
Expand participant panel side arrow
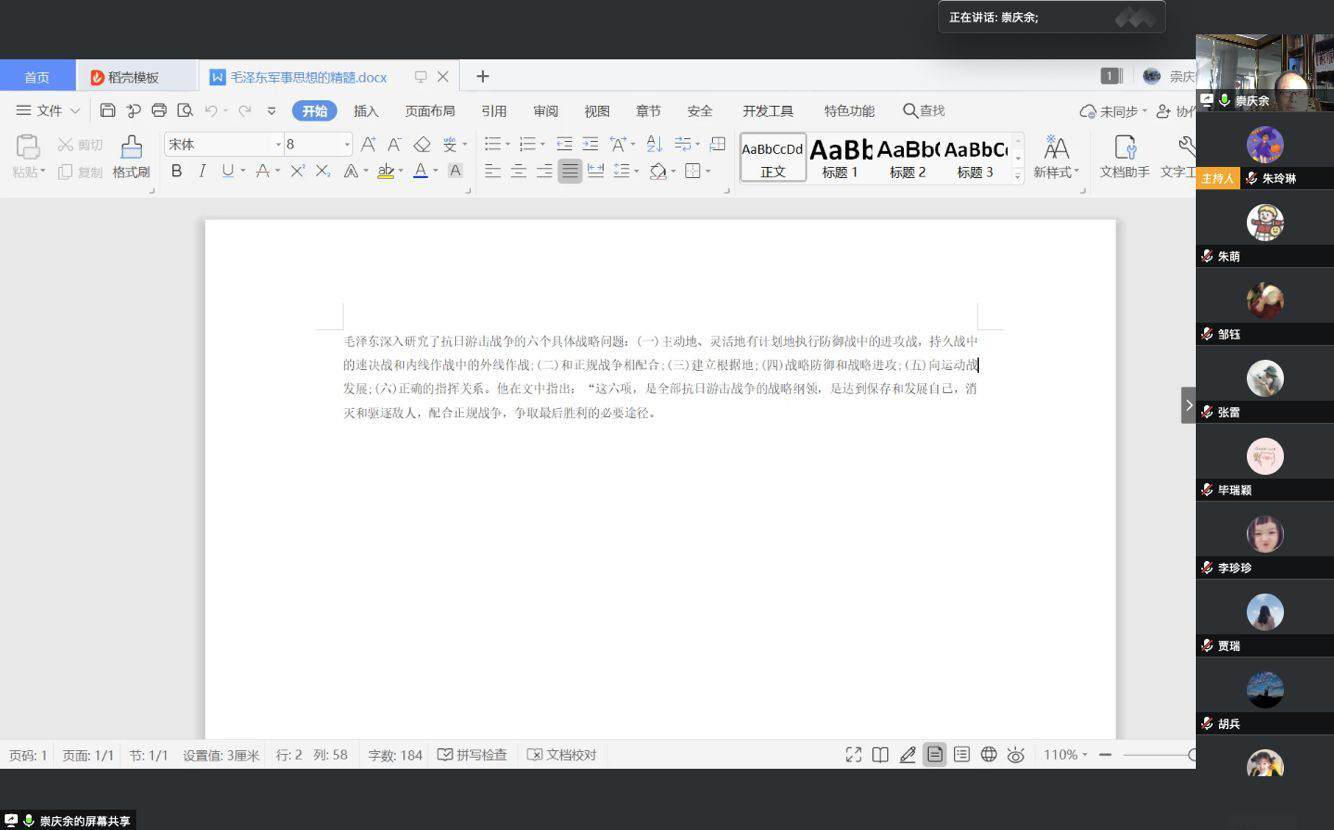[1188, 405]
